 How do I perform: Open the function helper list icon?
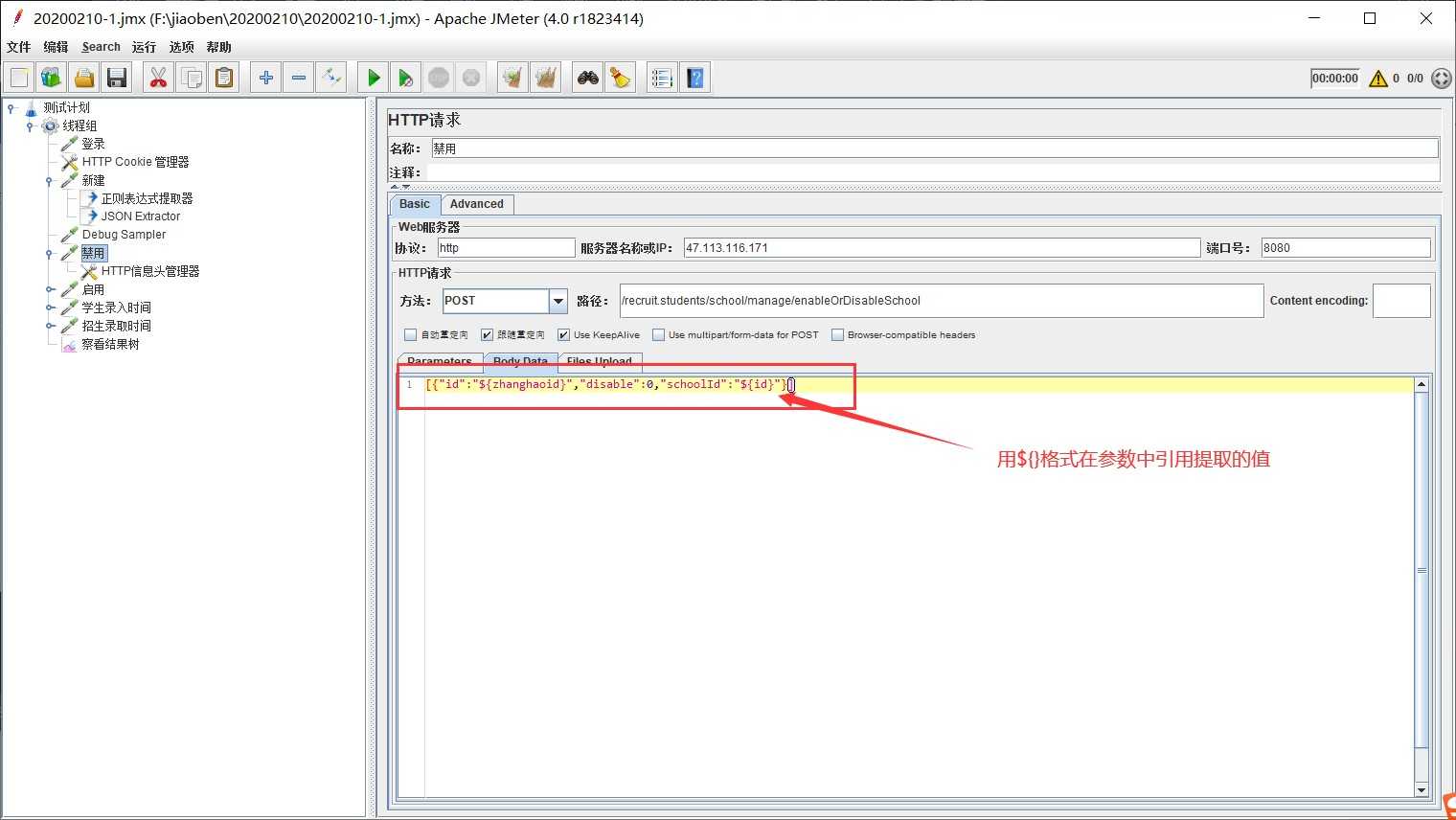[662, 78]
